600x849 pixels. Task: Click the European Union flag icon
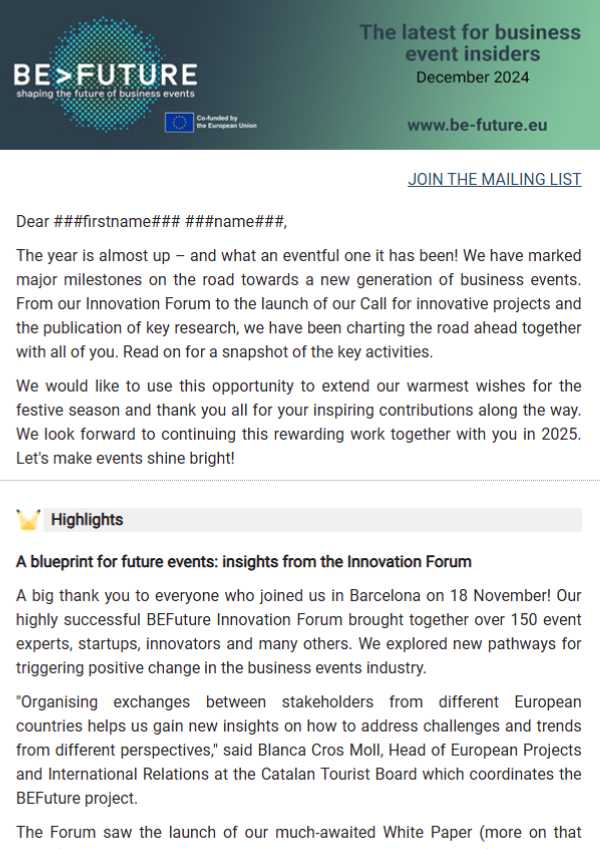click(x=180, y=123)
